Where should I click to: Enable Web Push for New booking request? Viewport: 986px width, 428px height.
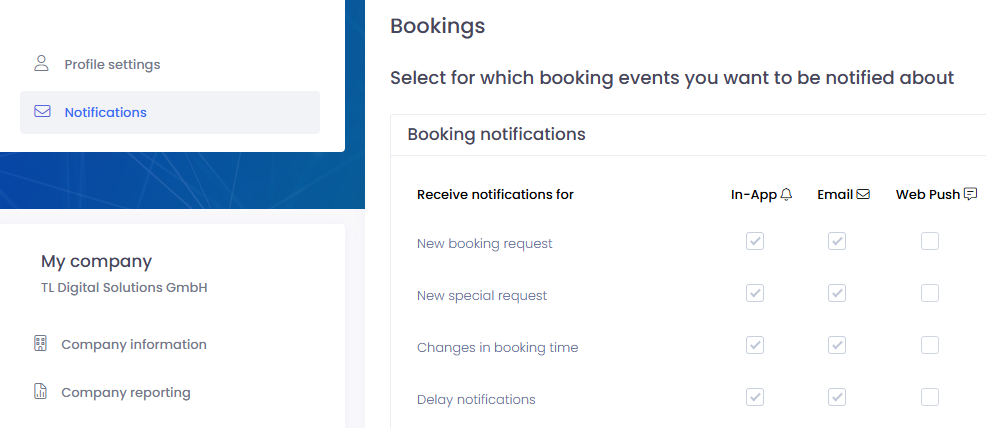(930, 241)
